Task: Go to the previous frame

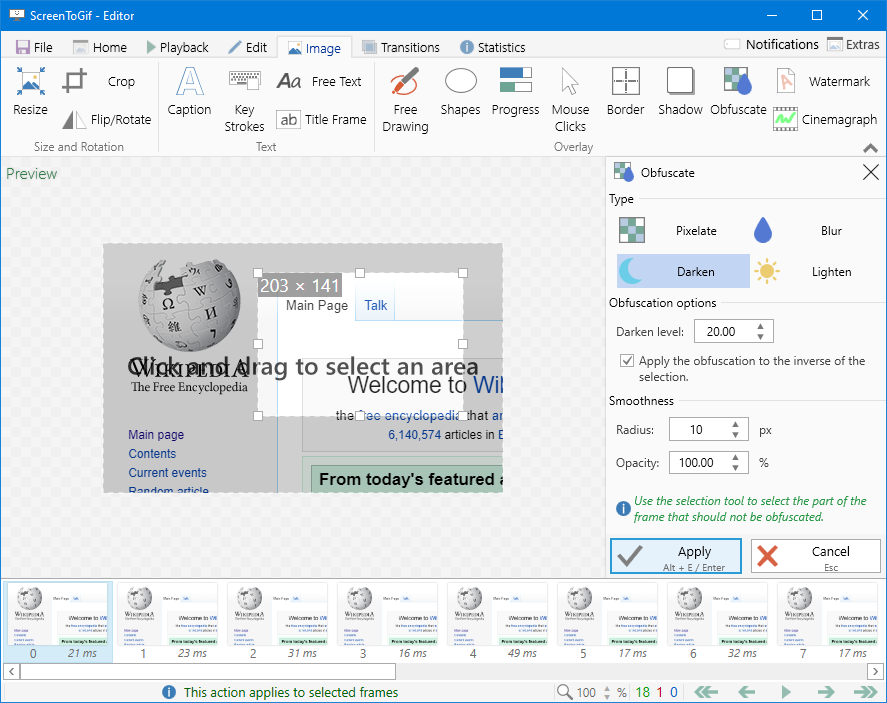Action: (747, 692)
